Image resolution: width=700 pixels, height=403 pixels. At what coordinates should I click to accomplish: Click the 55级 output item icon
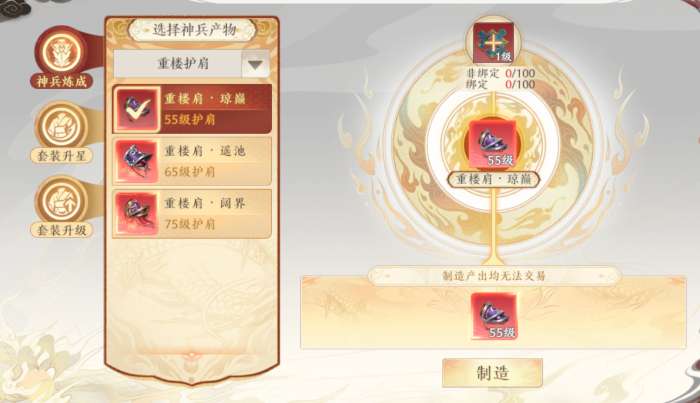coord(494,316)
